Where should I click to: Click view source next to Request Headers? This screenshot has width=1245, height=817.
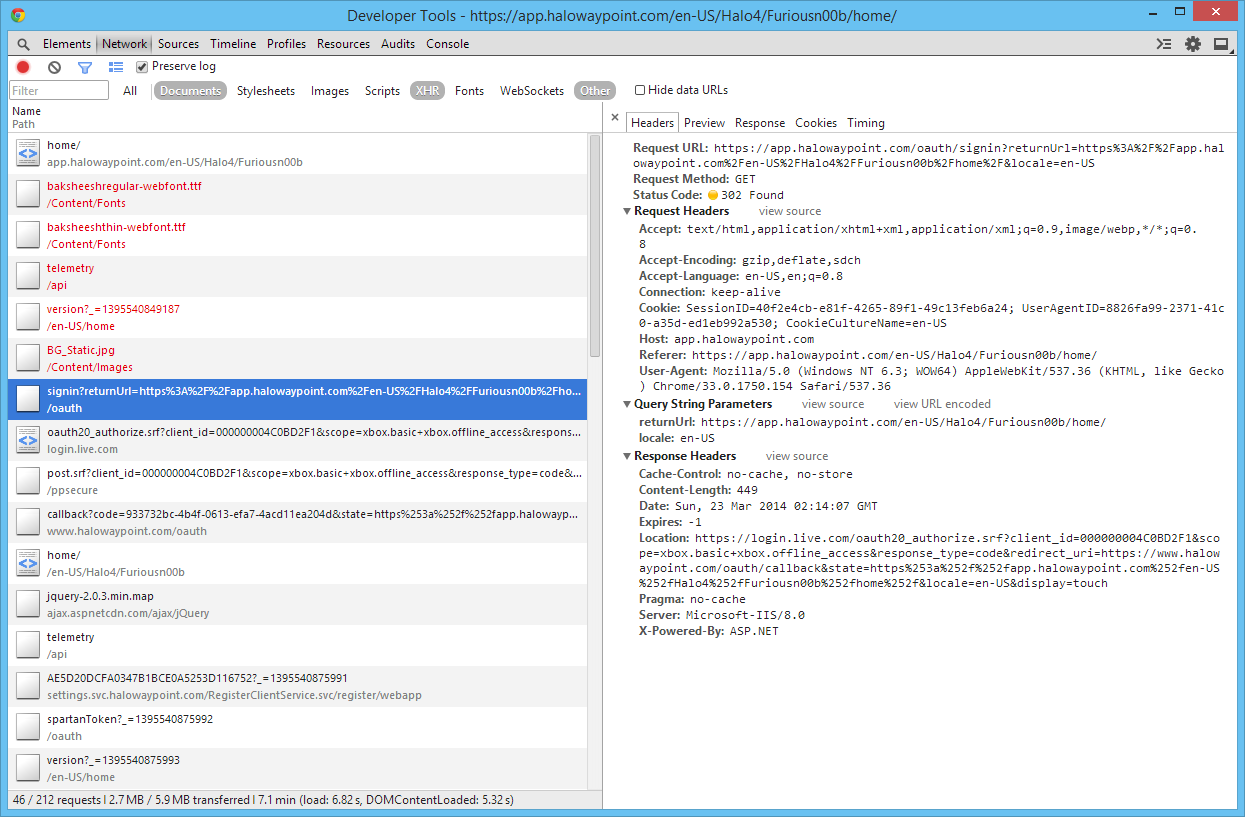tap(790, 212)
